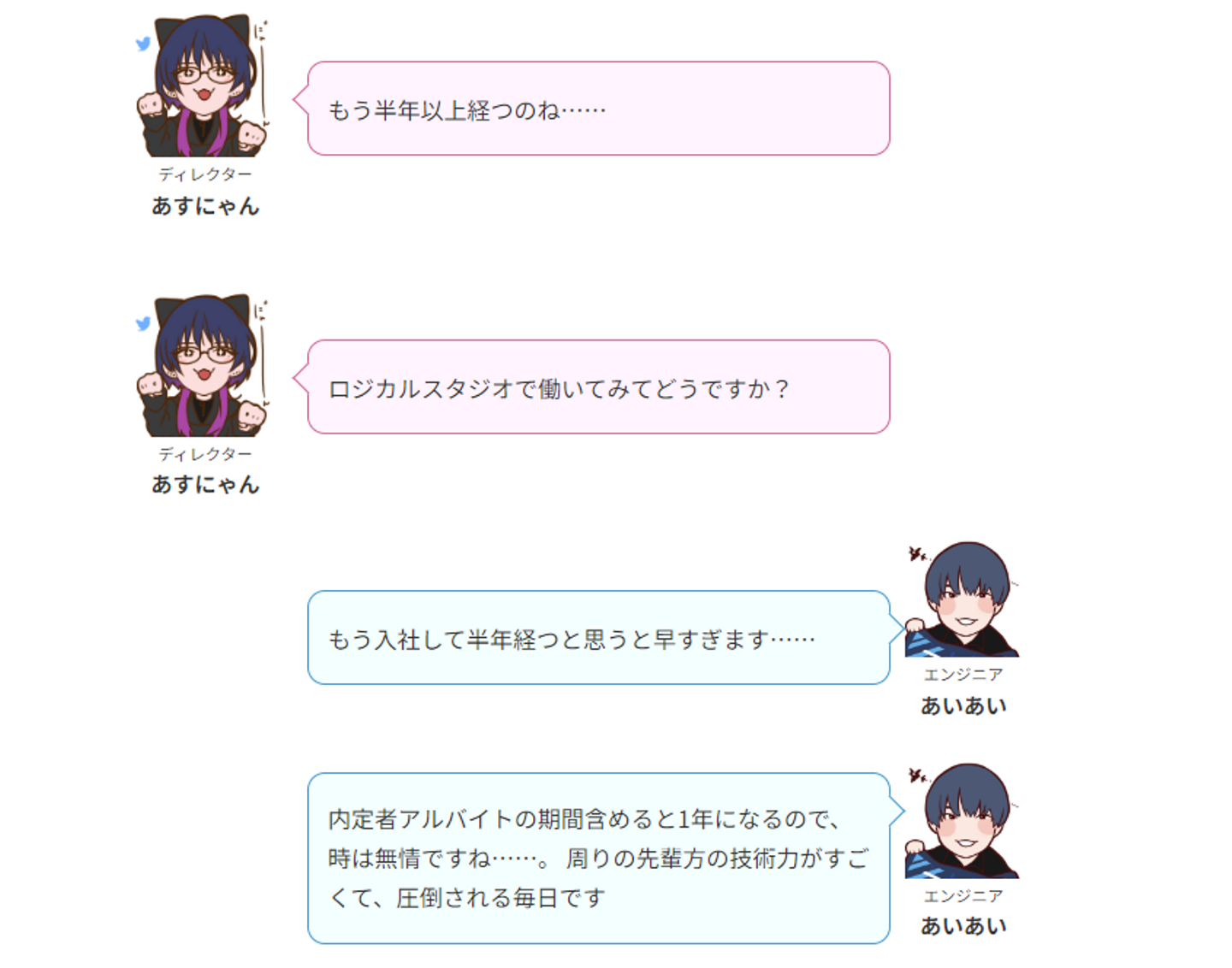Click the エンジニア label by '内定者アルバイト' message
The image size is (1232, 968).
point(963,896)
